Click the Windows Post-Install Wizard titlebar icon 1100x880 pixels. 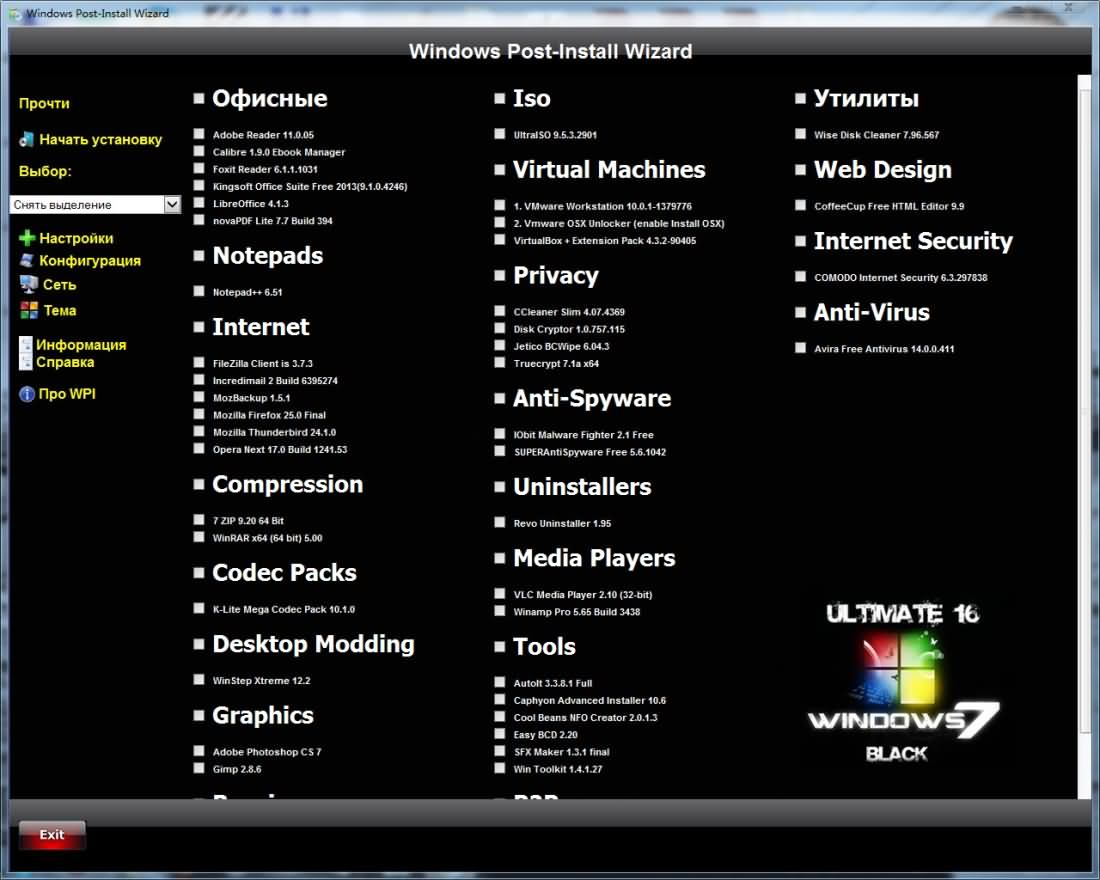click(x=15, y=13)
